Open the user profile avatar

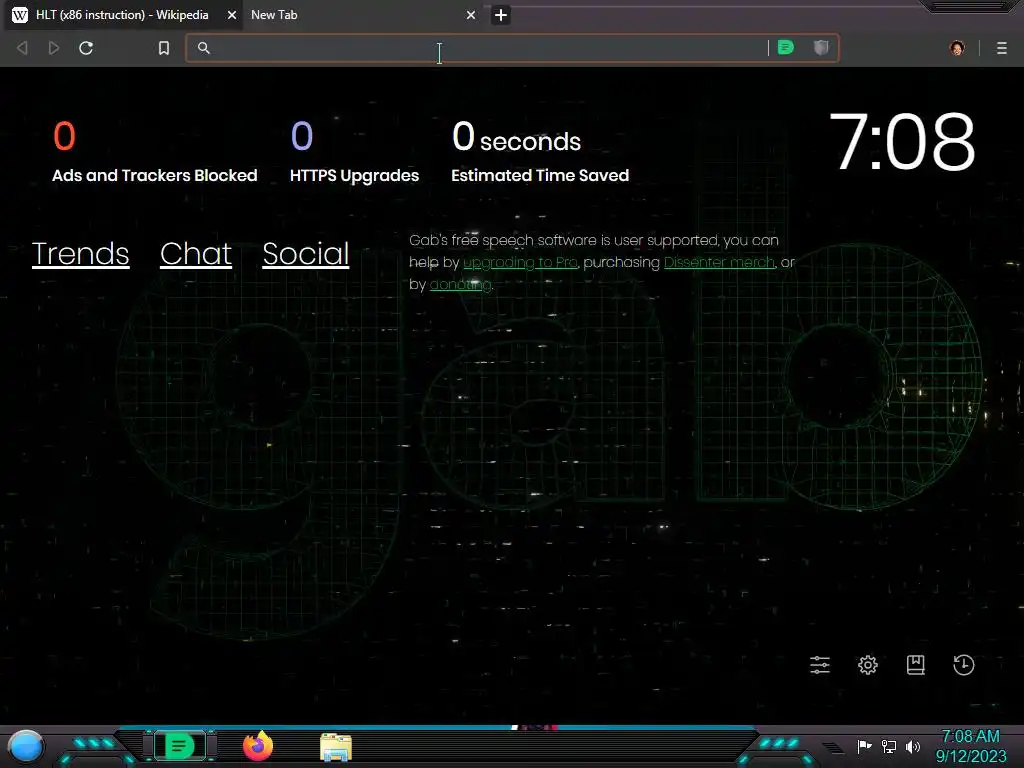click(x=957, y=48)
